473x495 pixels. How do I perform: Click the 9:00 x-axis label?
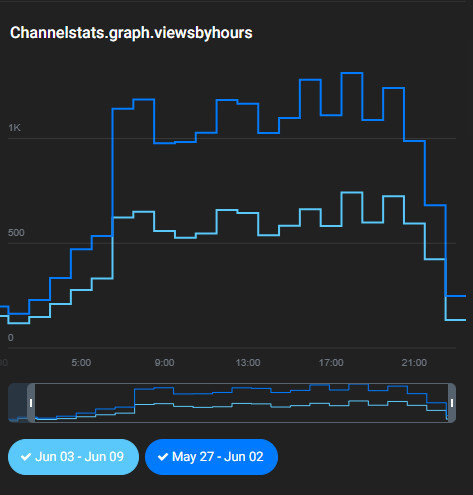click(164, 363)
